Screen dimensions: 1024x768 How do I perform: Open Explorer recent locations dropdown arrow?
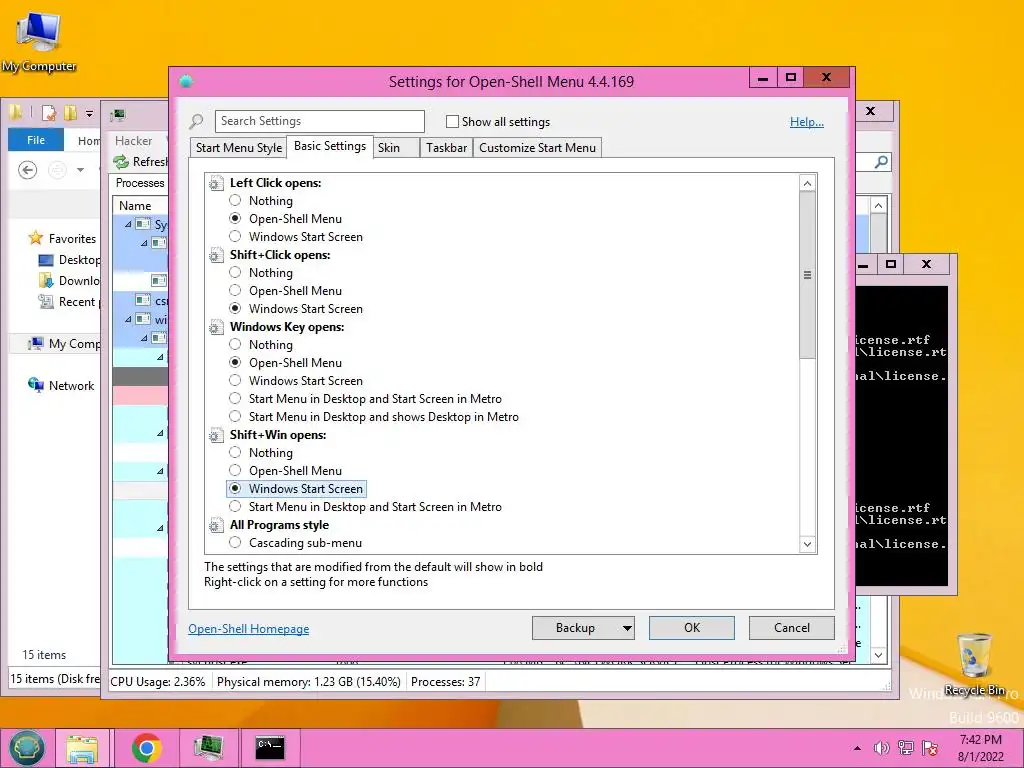click(80, 170)
